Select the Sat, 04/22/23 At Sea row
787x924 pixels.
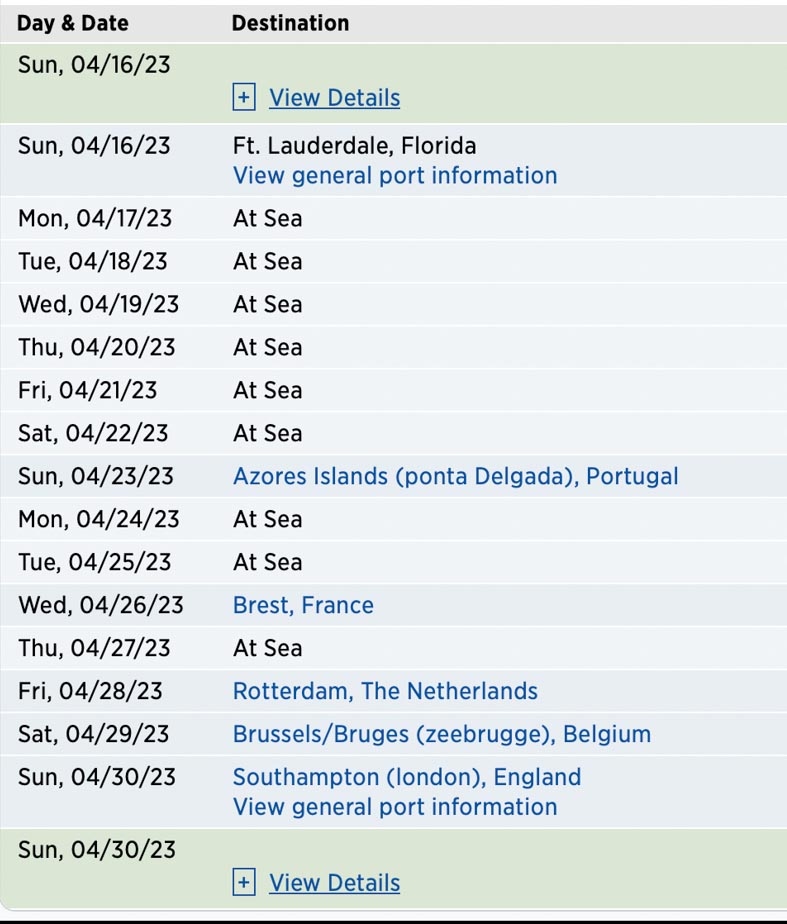coord(394,433)
